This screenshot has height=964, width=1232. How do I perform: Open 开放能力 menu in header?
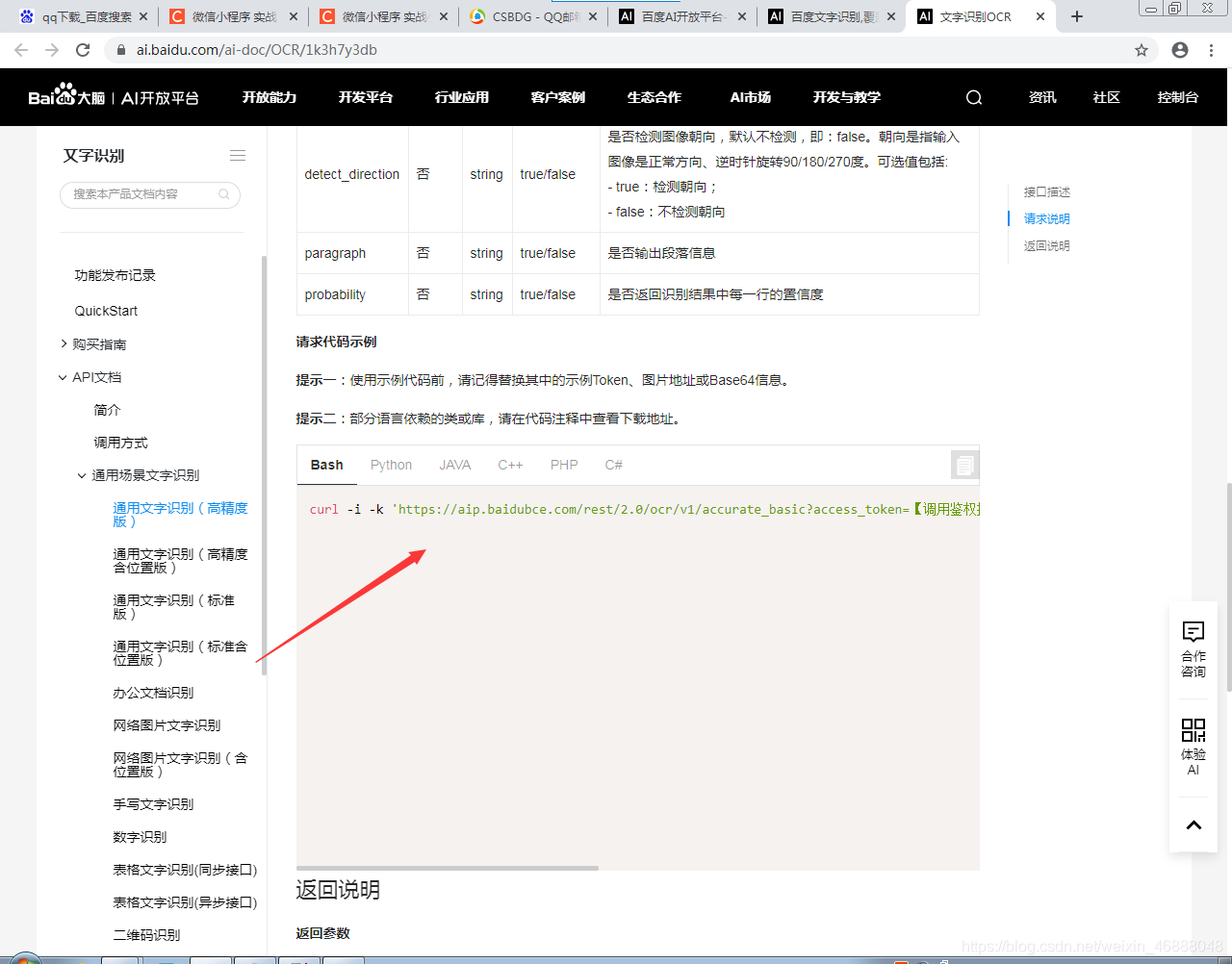pyautogui.click(x=269, y=97)
